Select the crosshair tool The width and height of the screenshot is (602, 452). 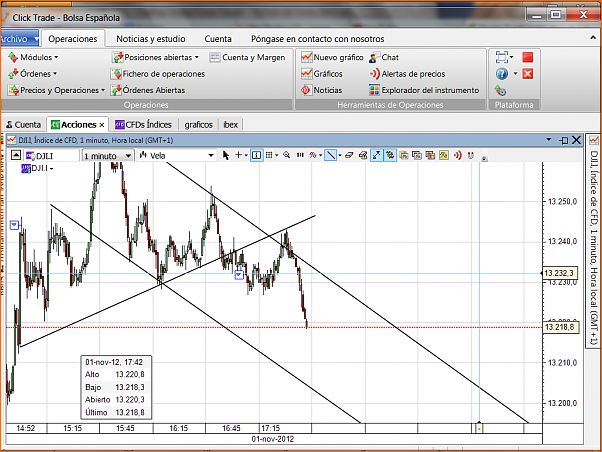238,155
